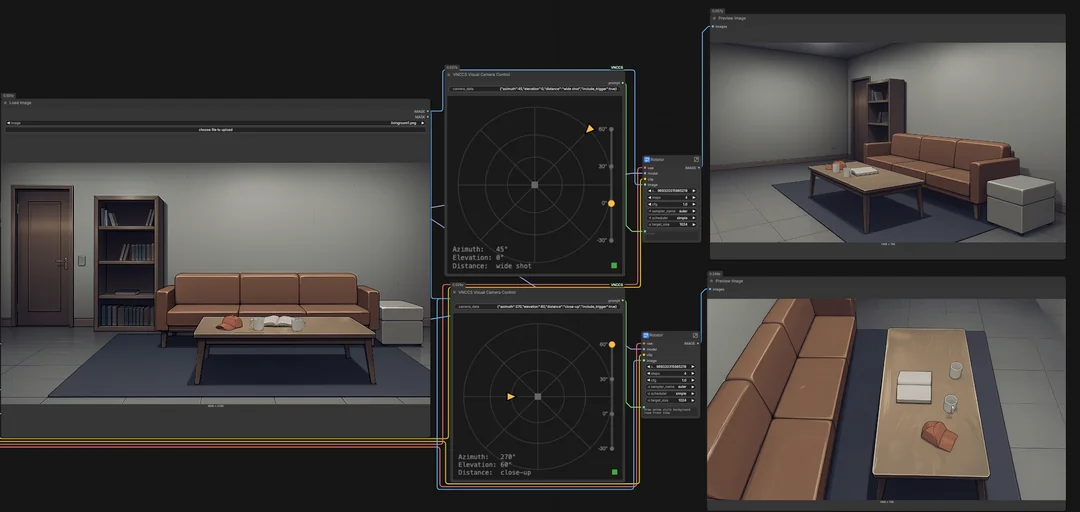The width and height of the screenshot is (1080, 512).
Task: Click prompt output socket on lower camera node
Action: tap(624, 300)
